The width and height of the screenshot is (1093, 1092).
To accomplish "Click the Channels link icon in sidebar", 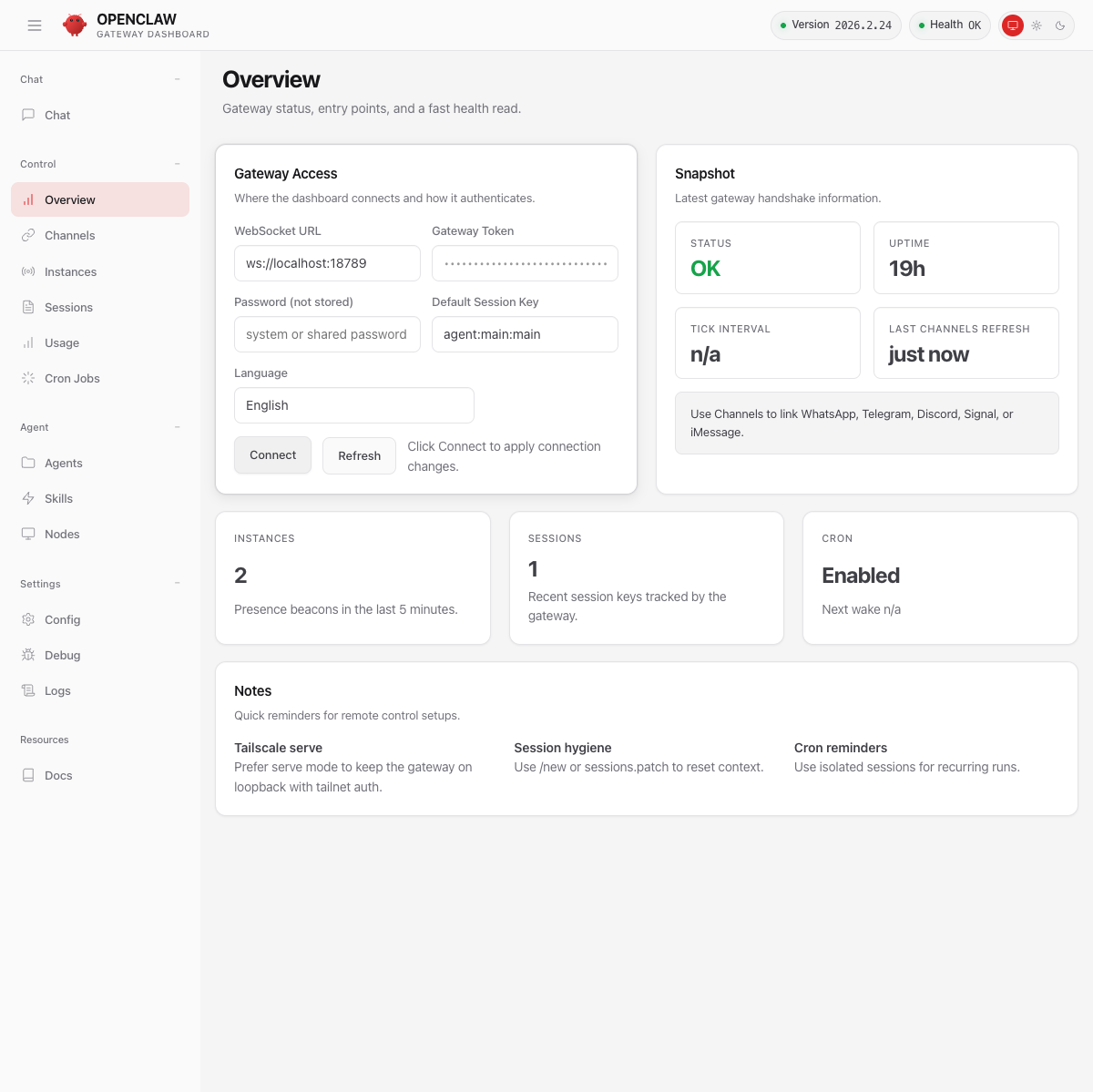I will point(28,235).
